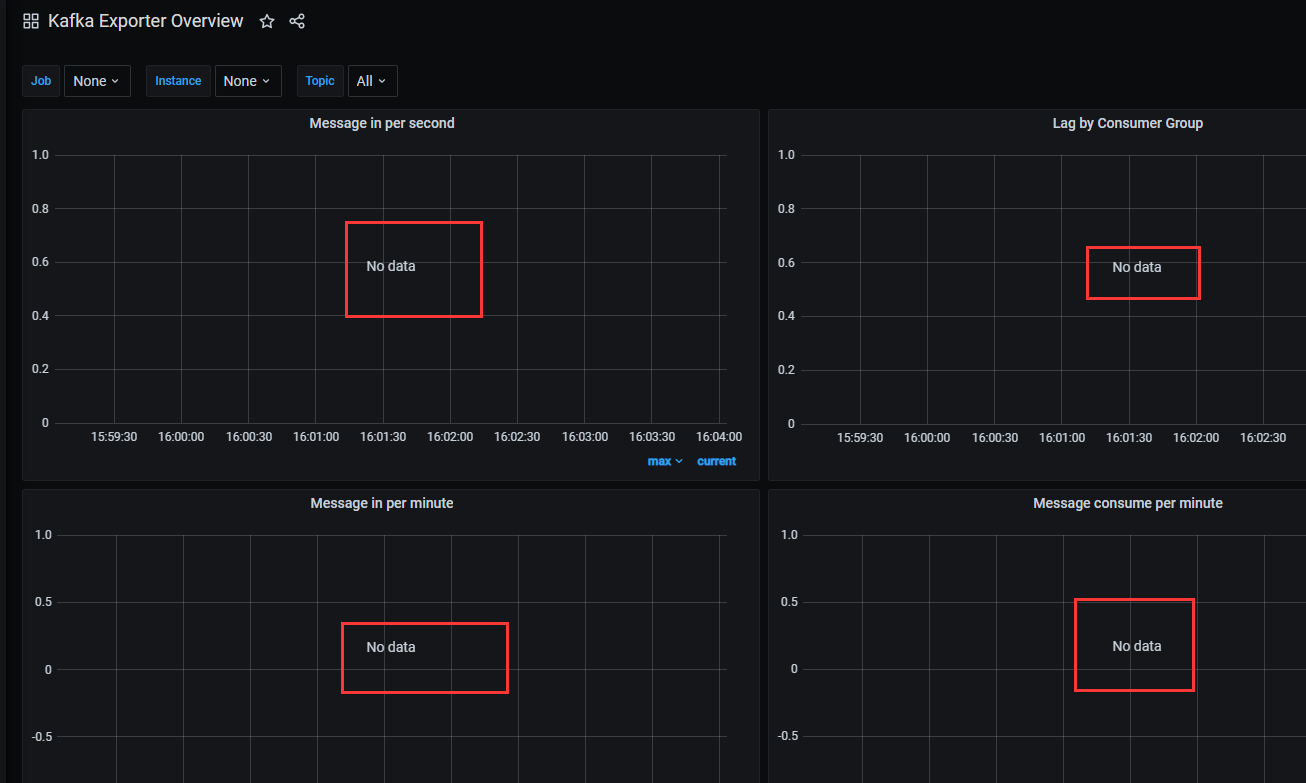Click No data in Message in per second
1306x783 pixels.
pos(391,266)
